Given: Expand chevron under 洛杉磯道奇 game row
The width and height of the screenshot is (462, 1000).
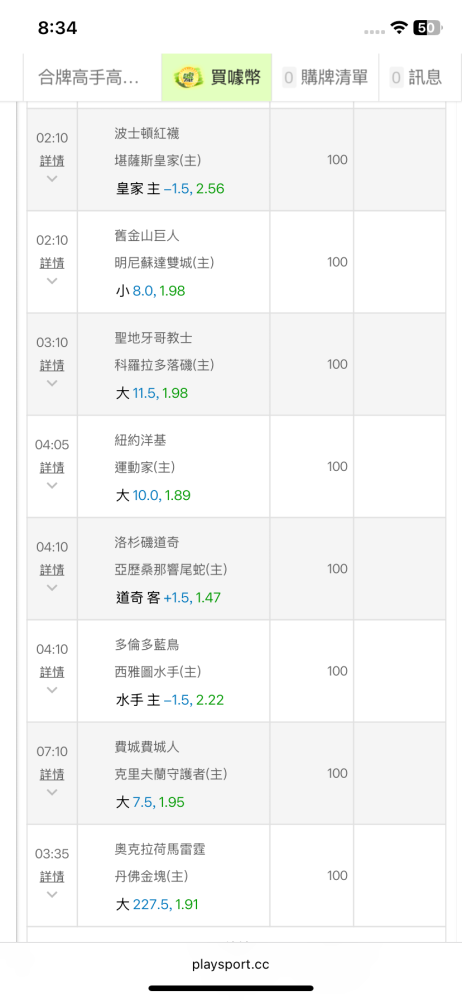Looking at the screenshot, I should pos(52,587).
